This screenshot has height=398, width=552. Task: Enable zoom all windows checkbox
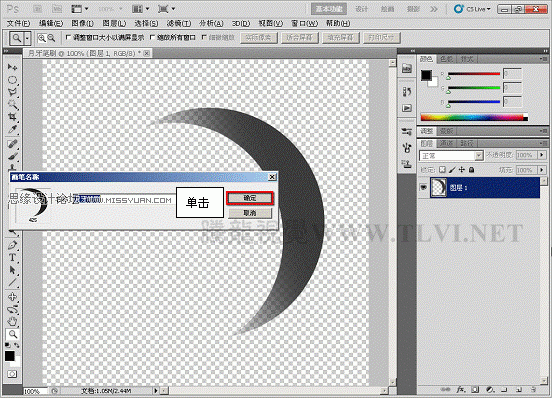coord(152,37)
